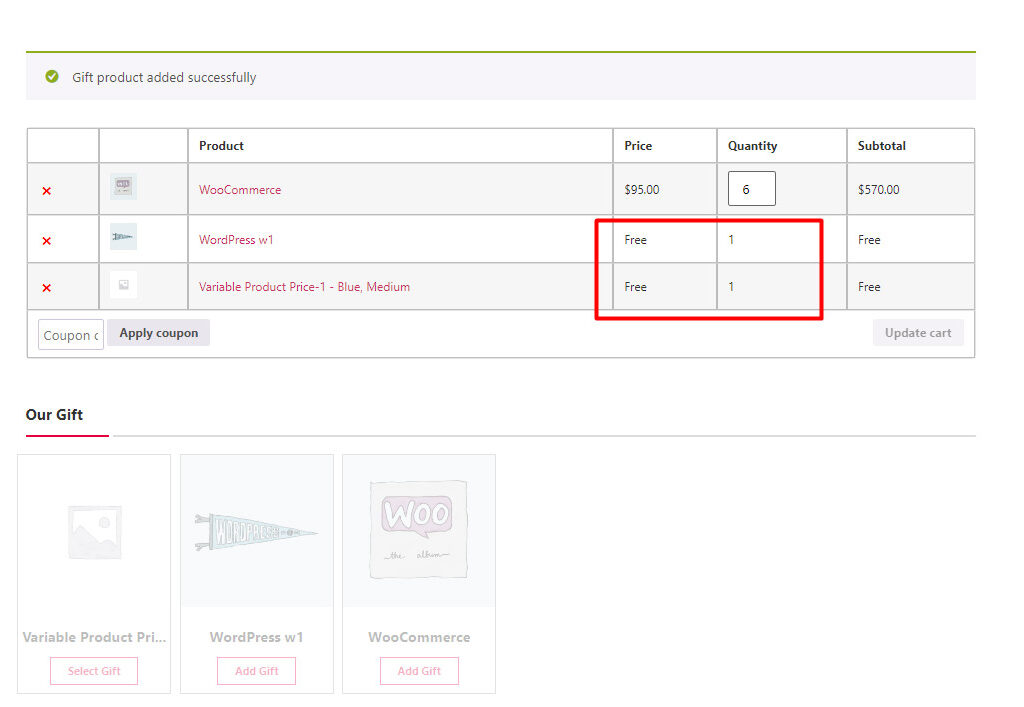
Task: Click the WordPress pennant image under Our Gift
Action: pos(256,531)
